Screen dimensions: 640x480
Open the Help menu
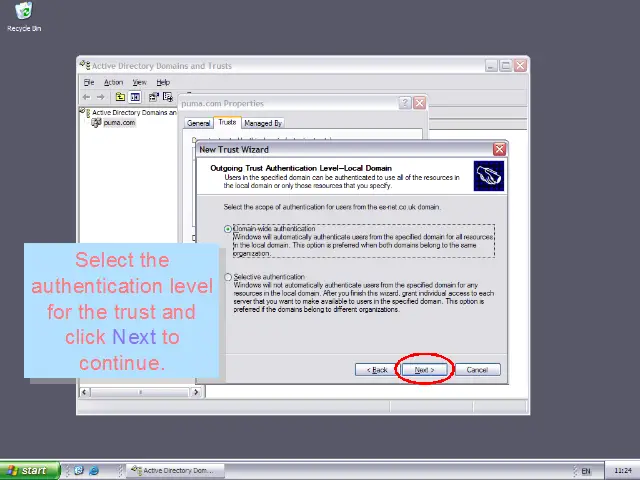(163, 82)
